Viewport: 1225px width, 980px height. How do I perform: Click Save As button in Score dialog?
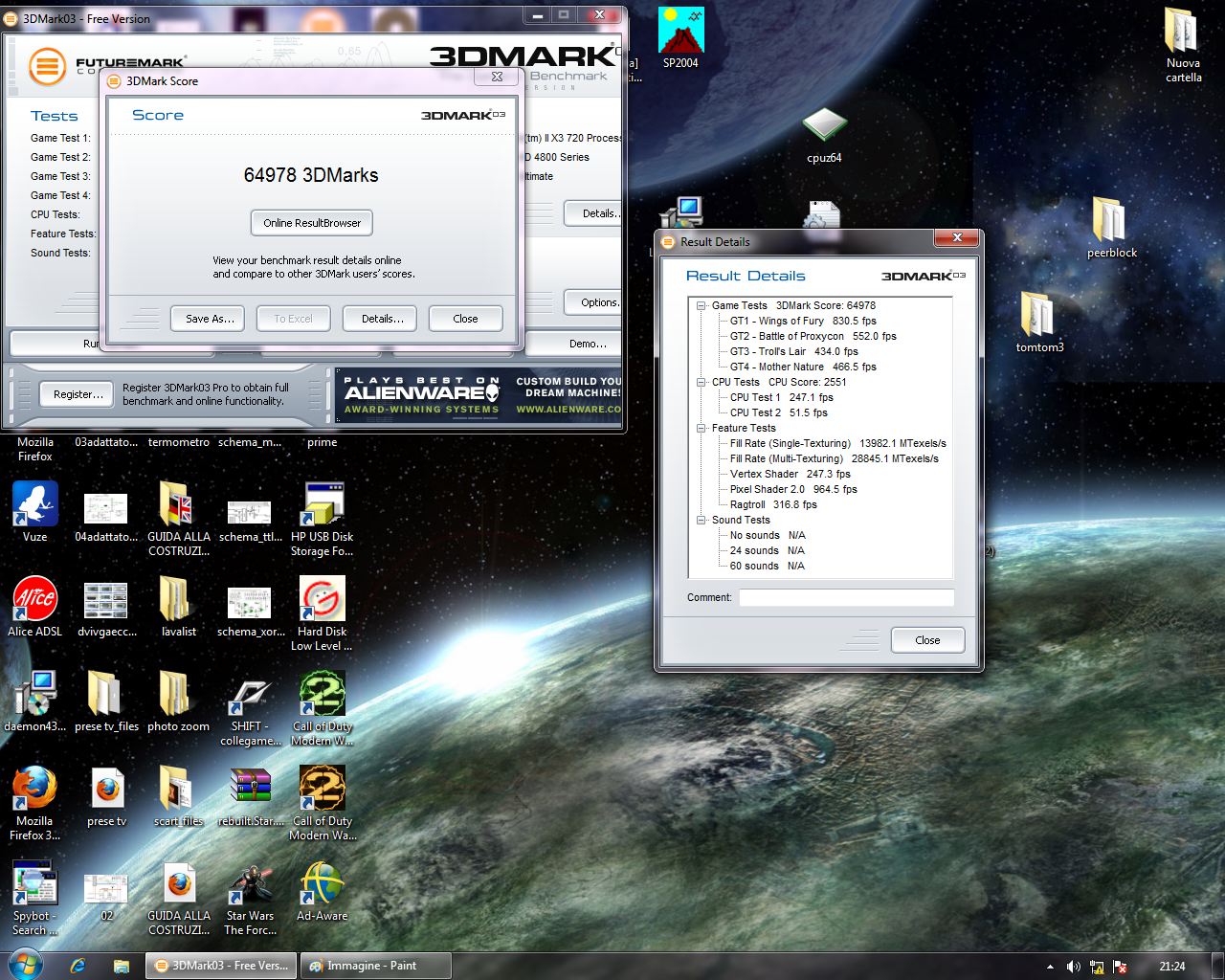click(x=209, y=319)
